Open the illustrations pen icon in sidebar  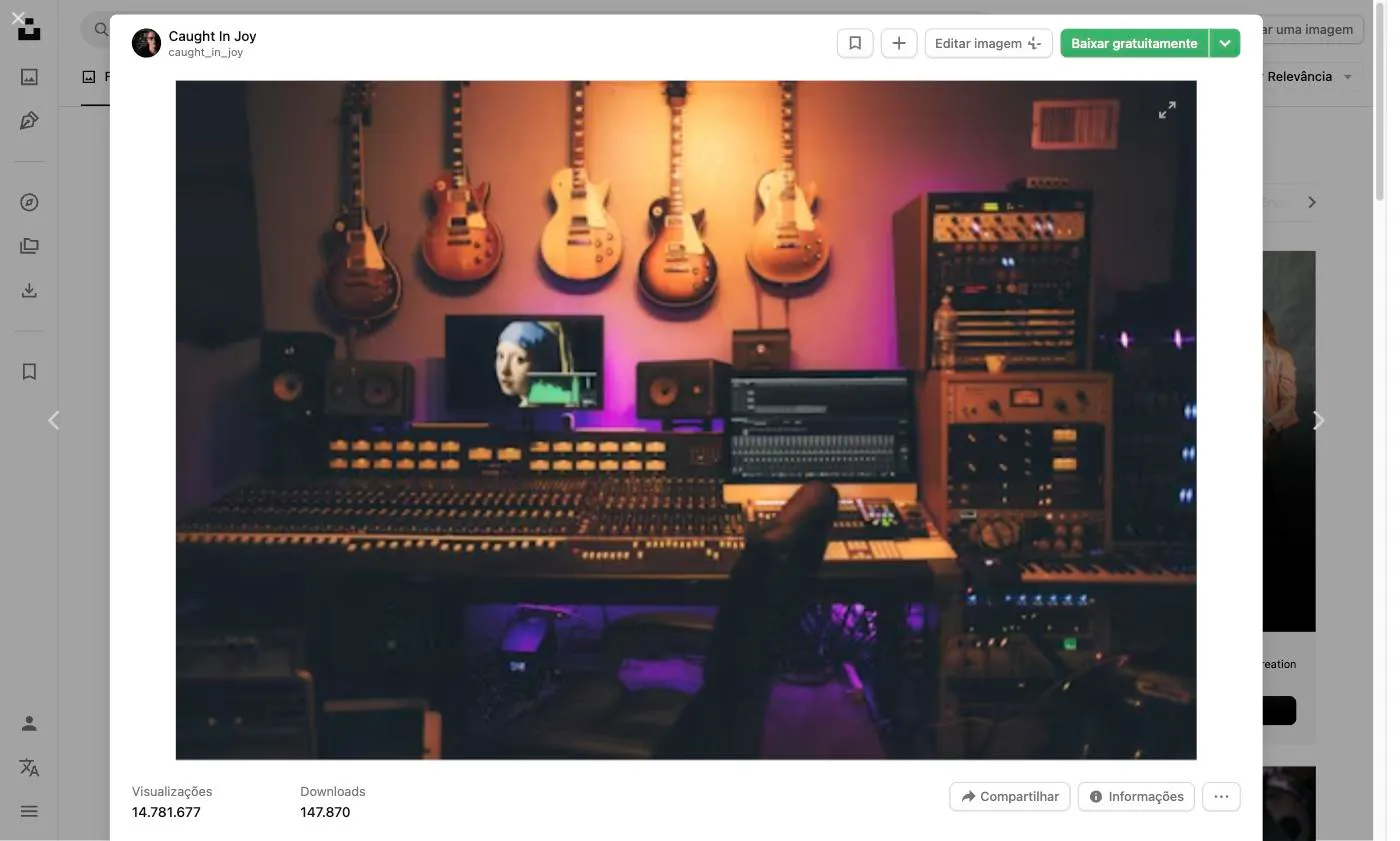tap(29, 121)
